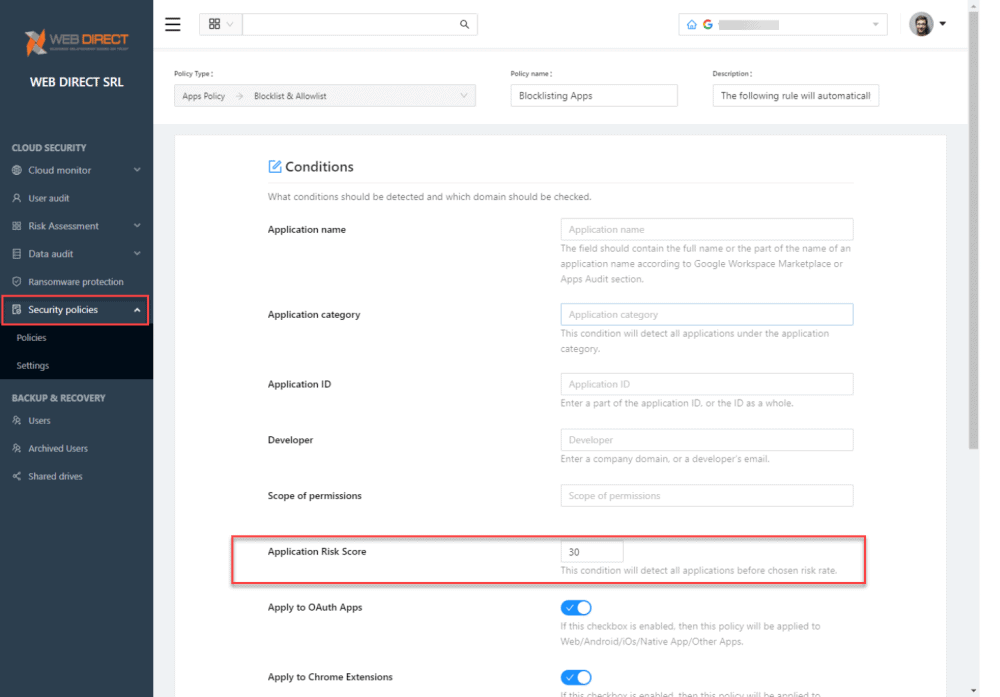Open the User audit page
The width and height of the screenshot is (1000, 697).
pos(49,198)
